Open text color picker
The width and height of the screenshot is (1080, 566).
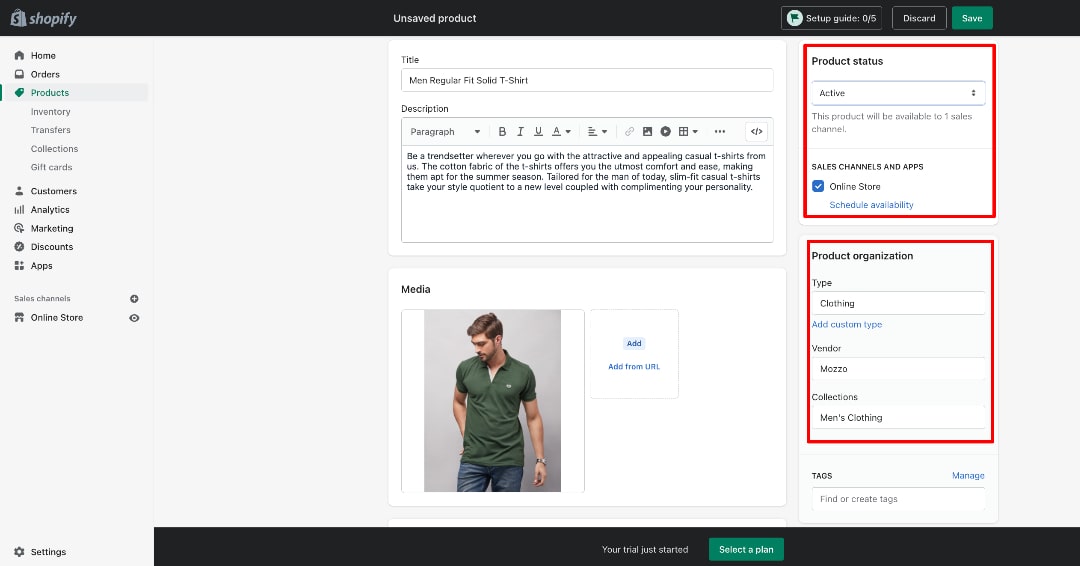tap(561, 132)
